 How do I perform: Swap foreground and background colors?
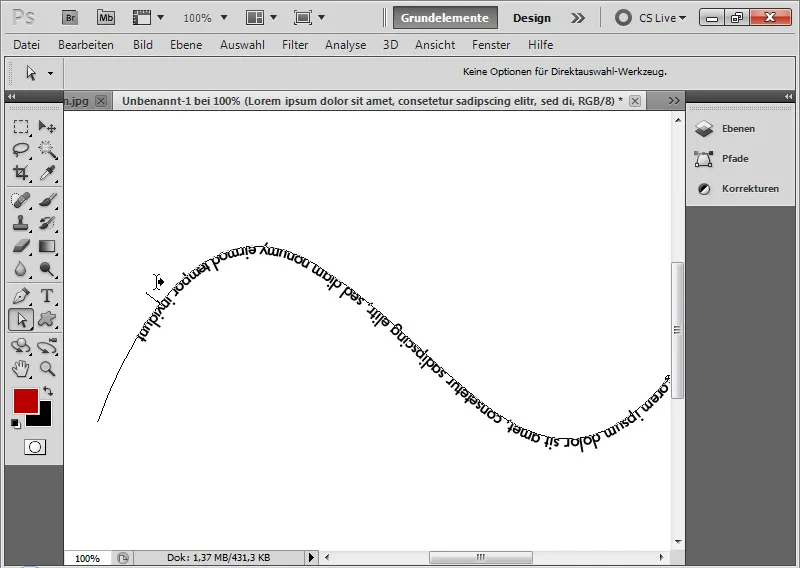point(47,391)
